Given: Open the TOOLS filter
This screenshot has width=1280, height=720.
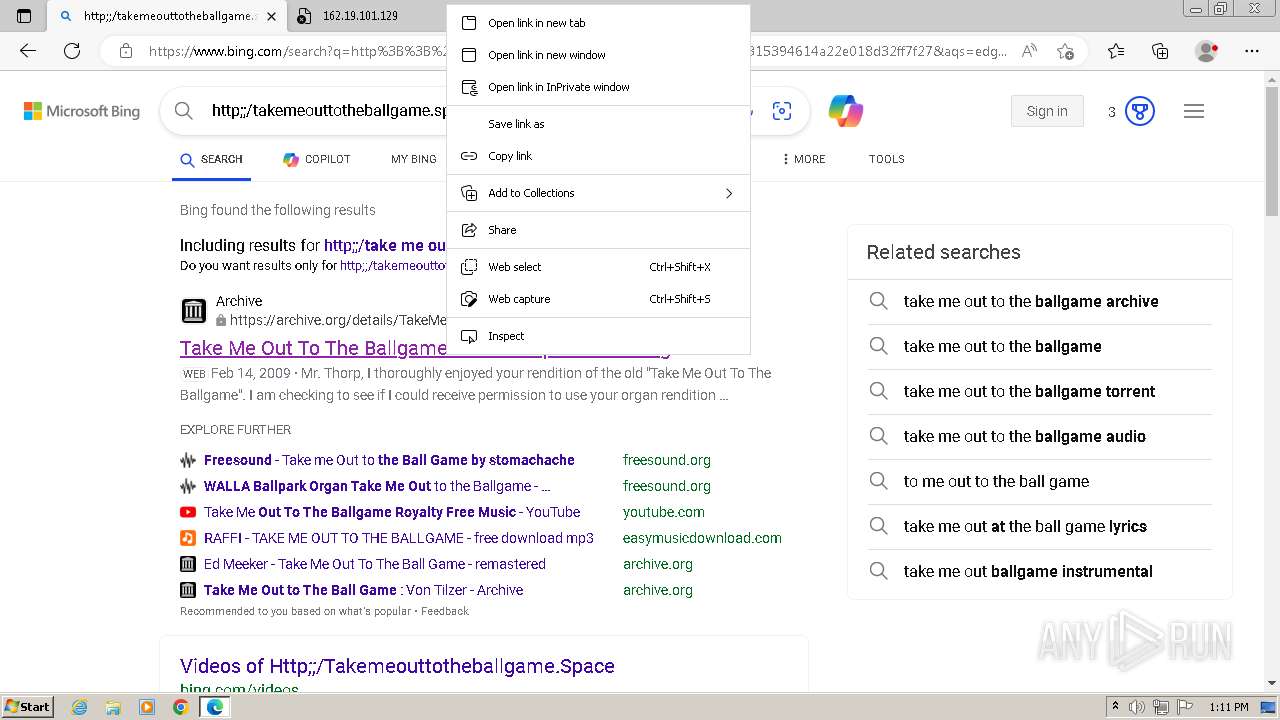Looking at the screenshot, I should click(x=886, y=159).
